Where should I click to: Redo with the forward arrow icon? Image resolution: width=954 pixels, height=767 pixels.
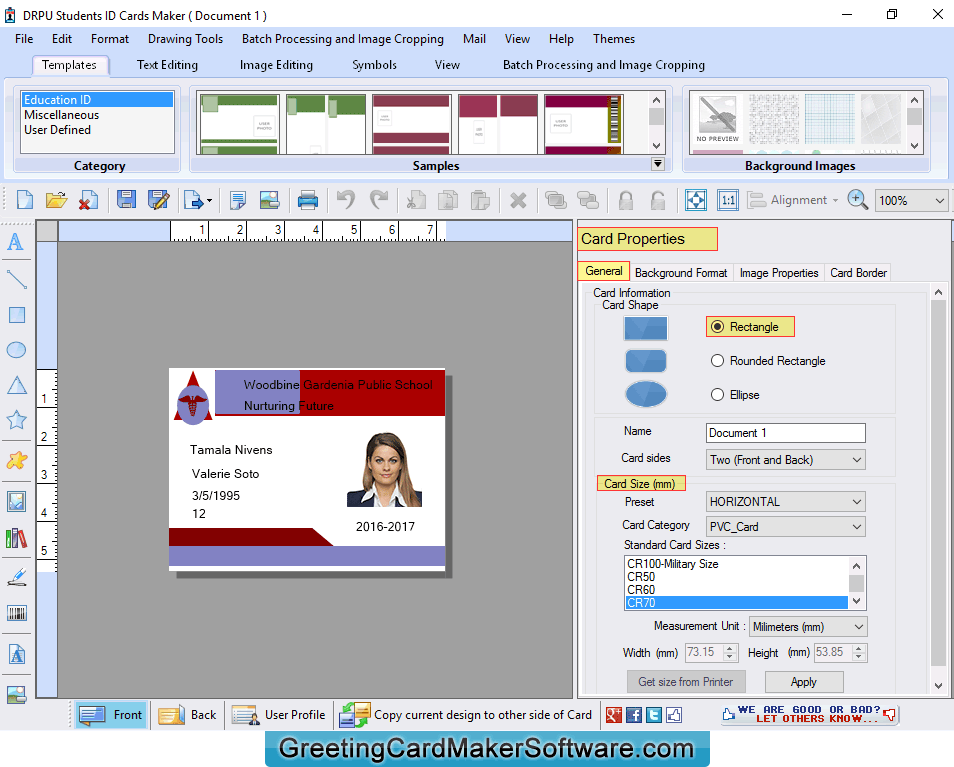click(379, 200)
